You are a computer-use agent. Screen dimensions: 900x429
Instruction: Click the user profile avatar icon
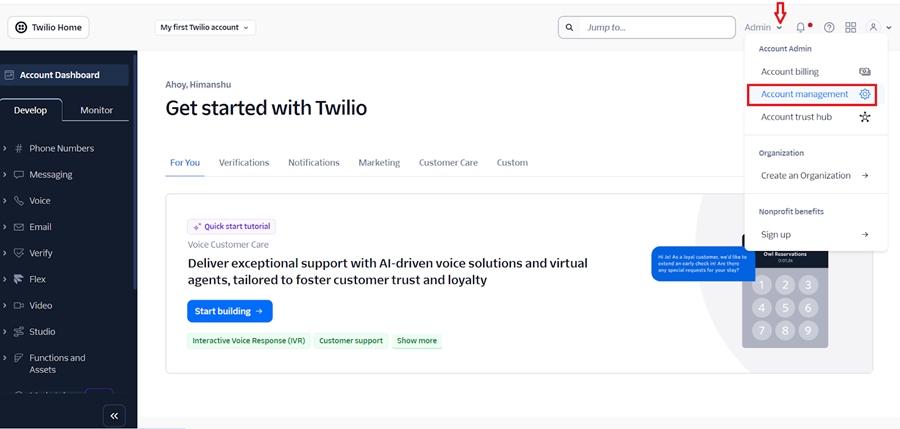tap(873, 28)
